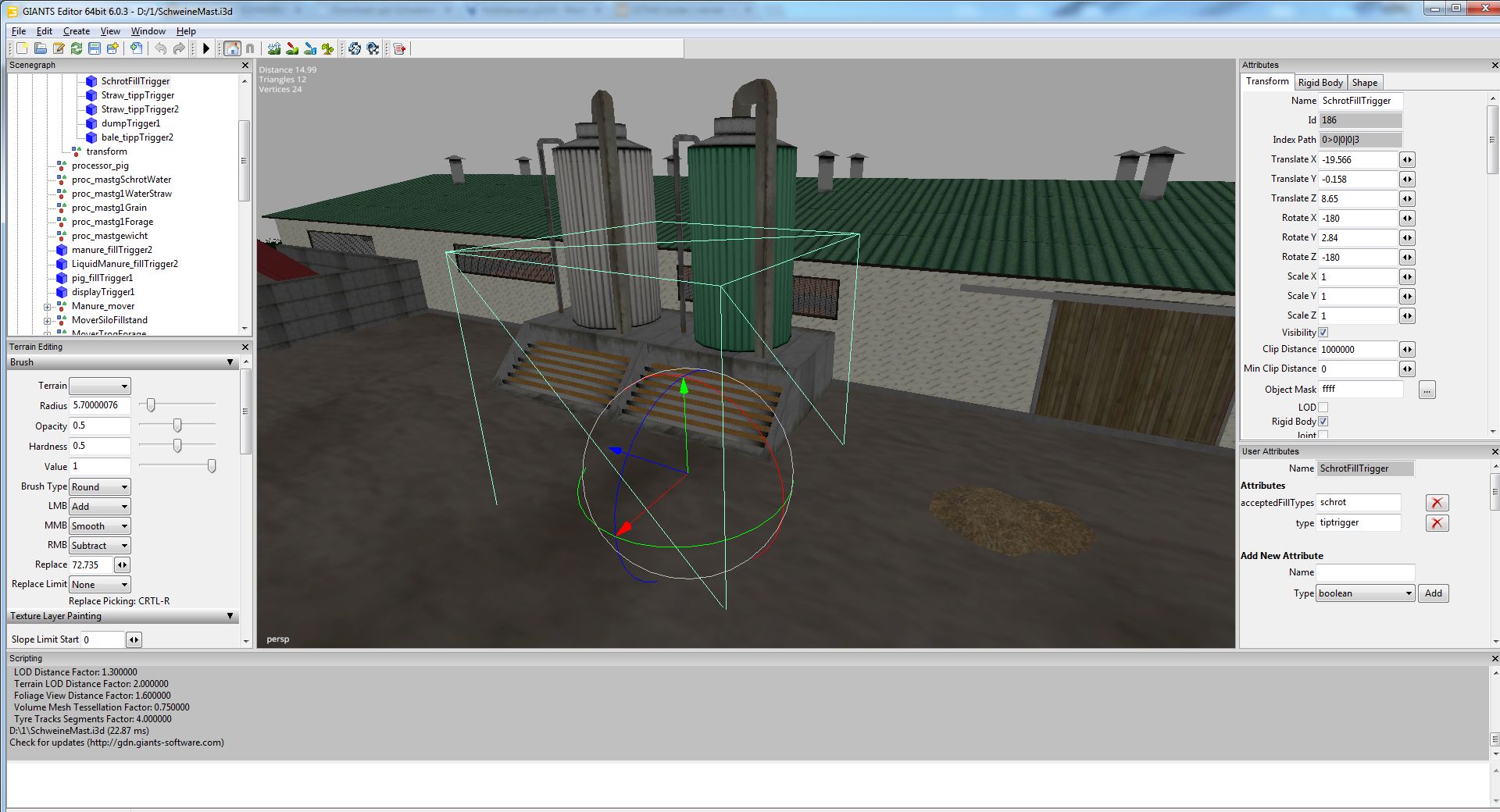Select the foliage plant paint icon
The width and height of the screenshot is (1500, 812).
tap(328, 48)
